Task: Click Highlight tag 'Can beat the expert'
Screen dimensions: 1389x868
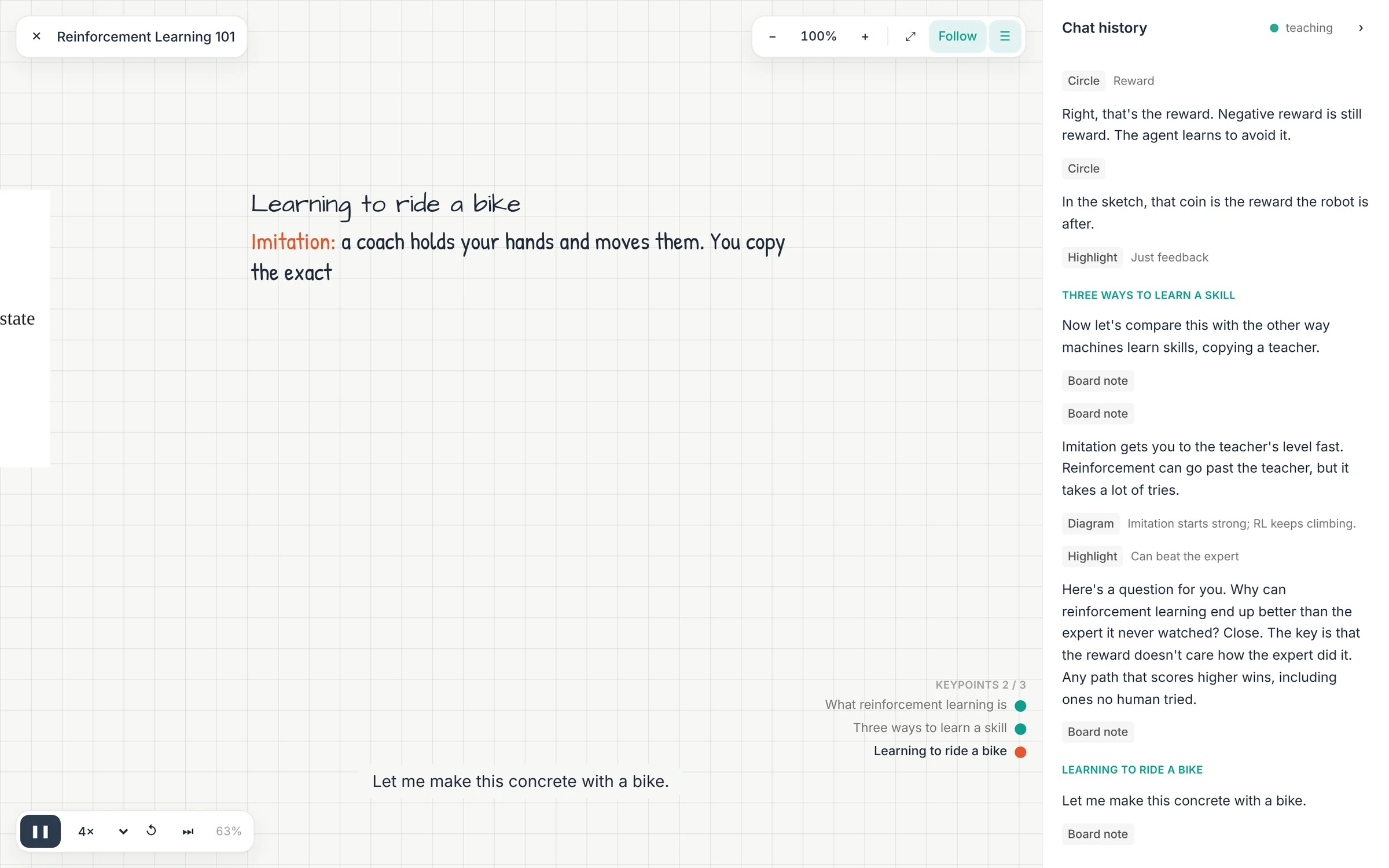Action: (x=1092, y=557)
